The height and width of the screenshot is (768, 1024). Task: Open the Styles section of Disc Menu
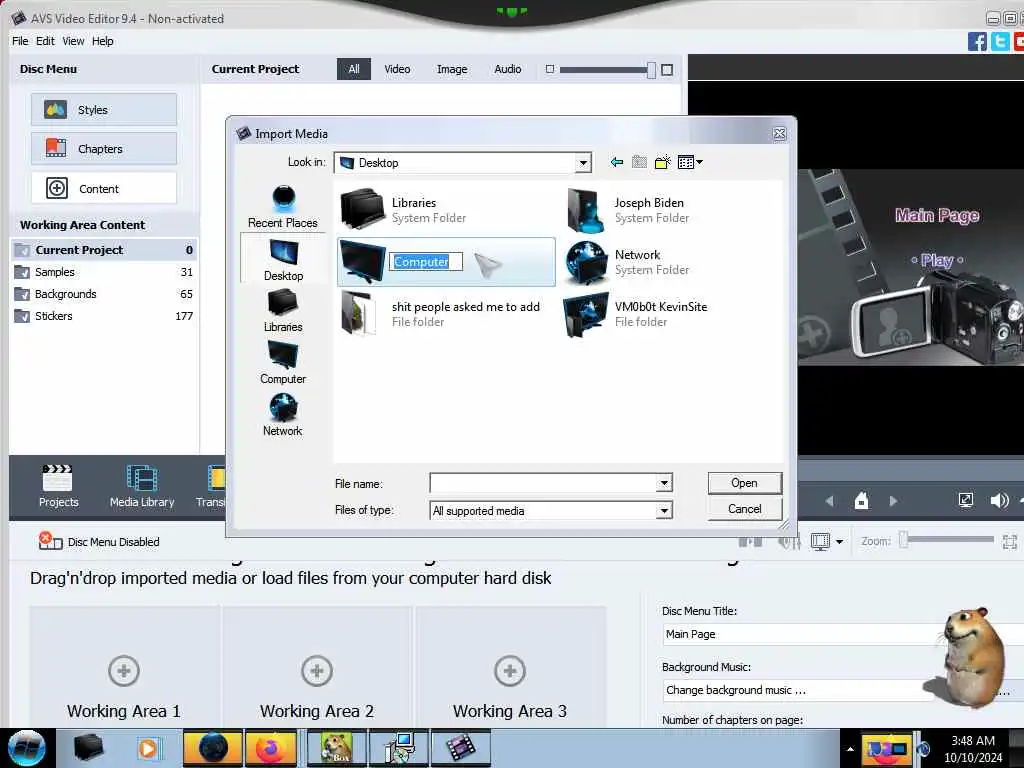[104, 110]
